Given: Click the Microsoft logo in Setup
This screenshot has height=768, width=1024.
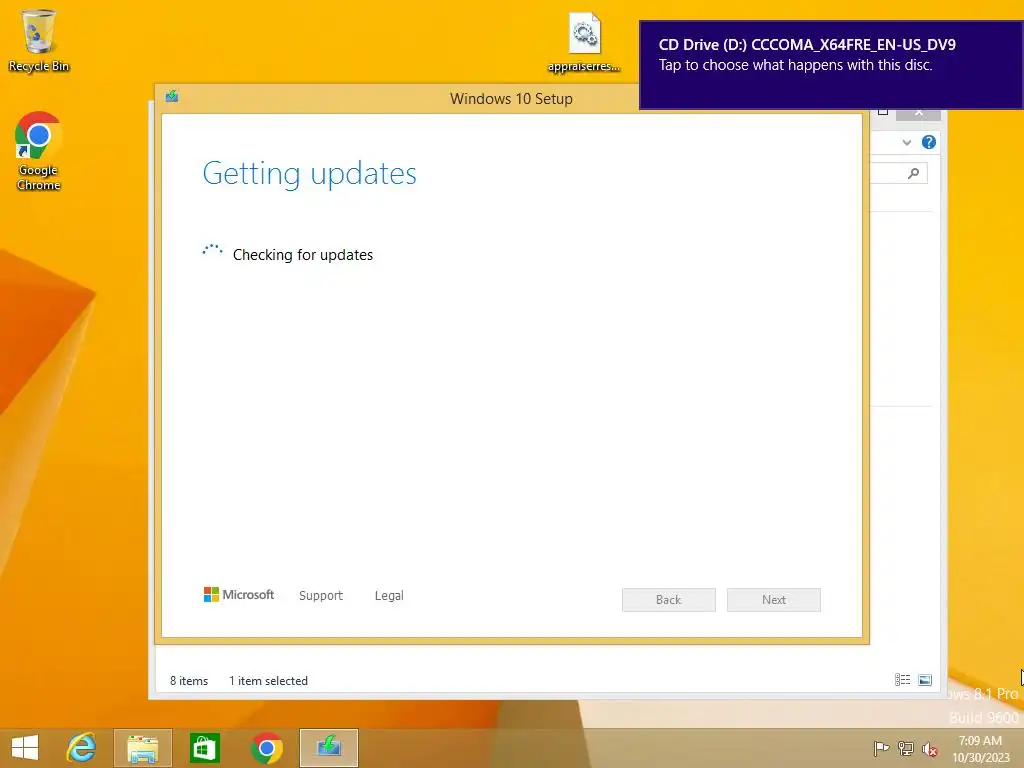Looking at the screenshot, I should [239, 594].
